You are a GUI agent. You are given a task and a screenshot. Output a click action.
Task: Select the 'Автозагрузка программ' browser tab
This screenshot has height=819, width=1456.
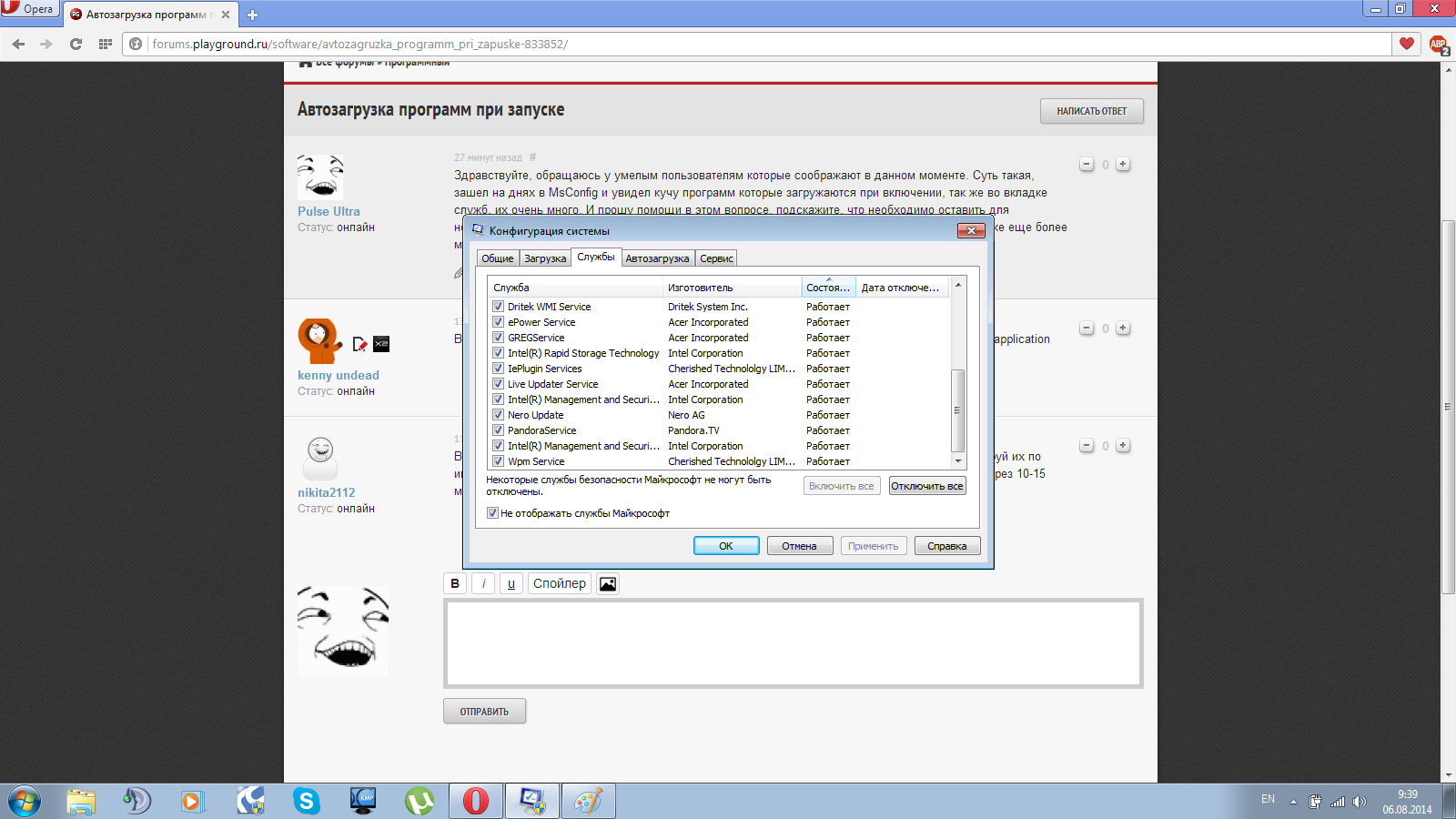[151, 15]
